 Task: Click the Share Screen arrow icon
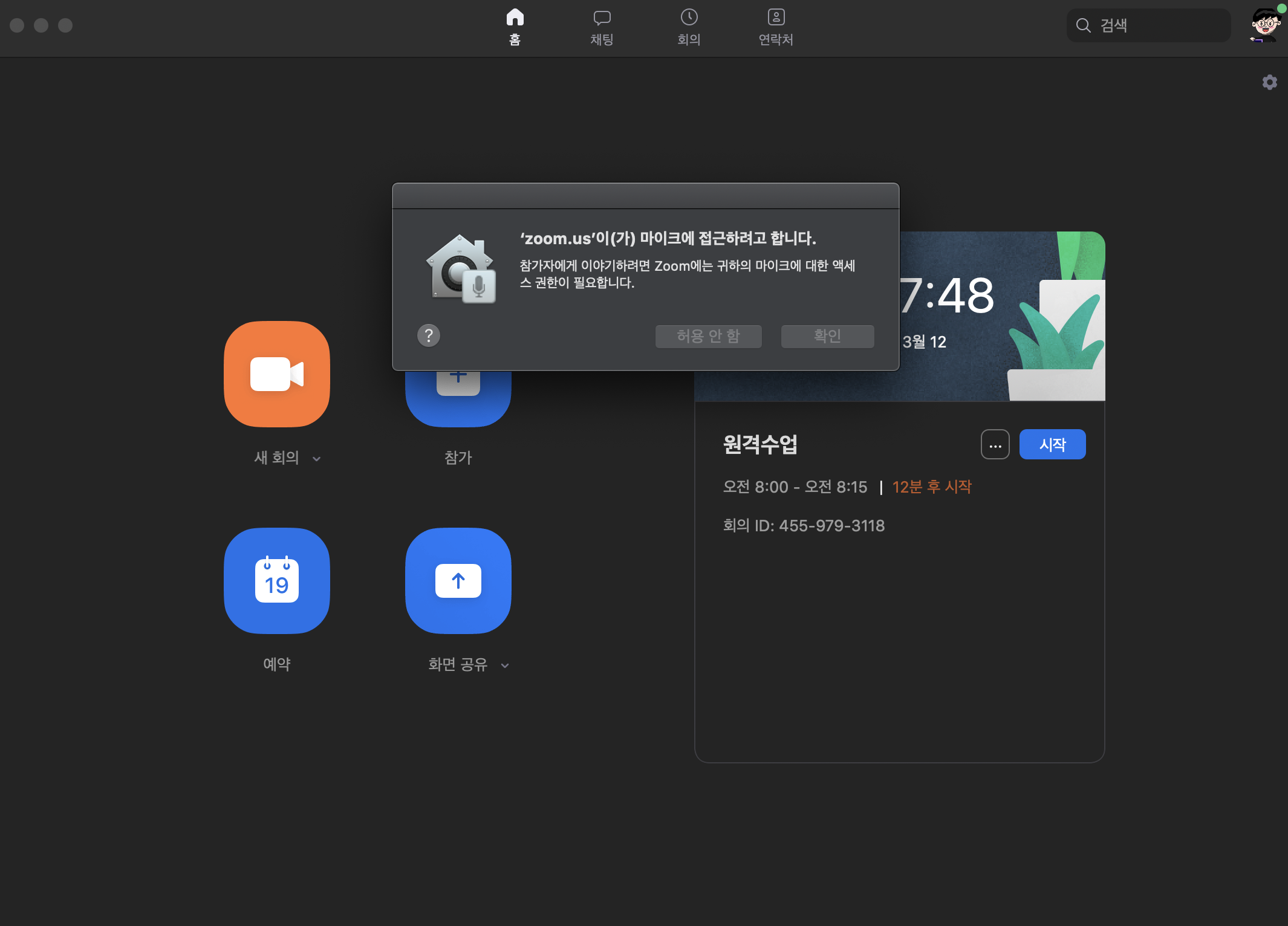click(x=458, y=581)
